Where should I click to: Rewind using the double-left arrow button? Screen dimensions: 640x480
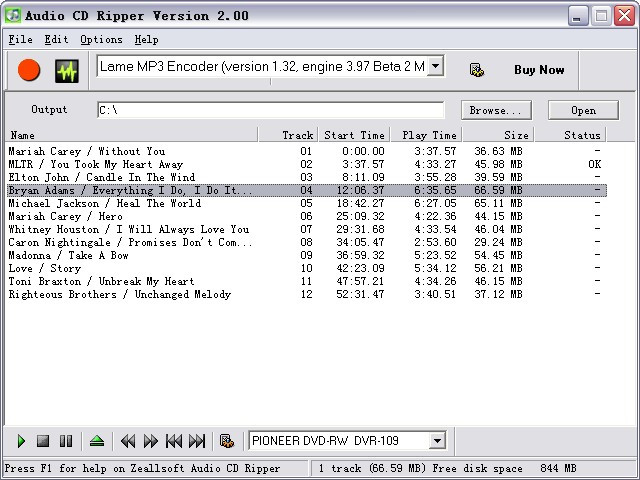click(x=128, y=441)
